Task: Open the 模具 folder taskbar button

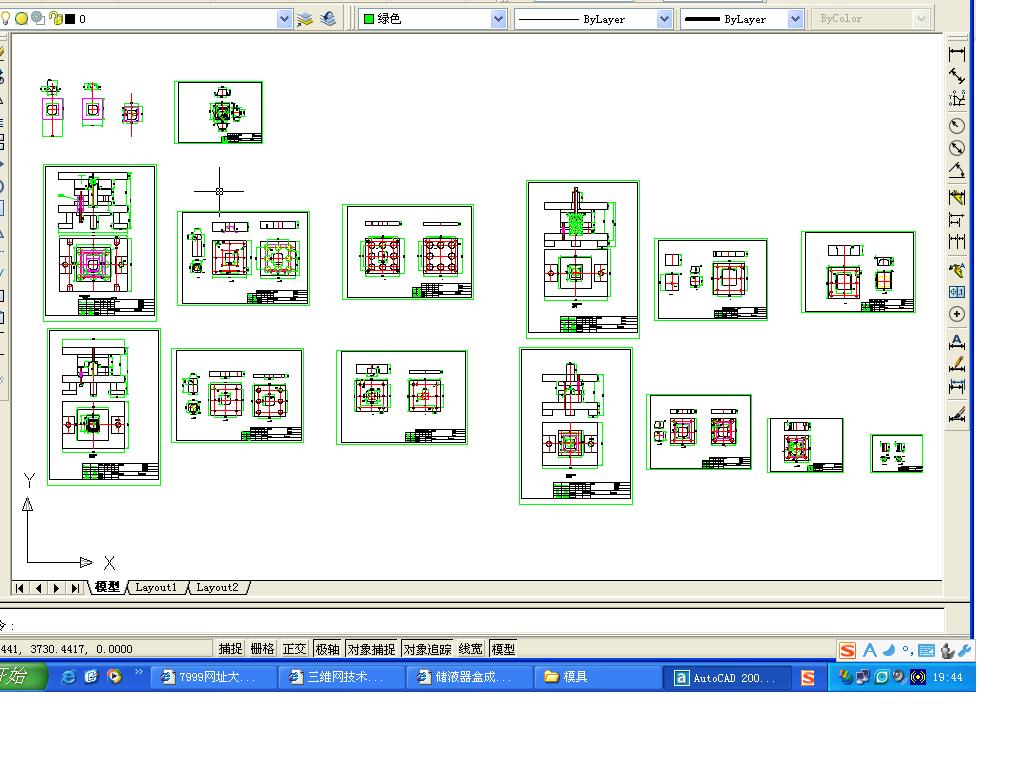Action: [596, 677]
